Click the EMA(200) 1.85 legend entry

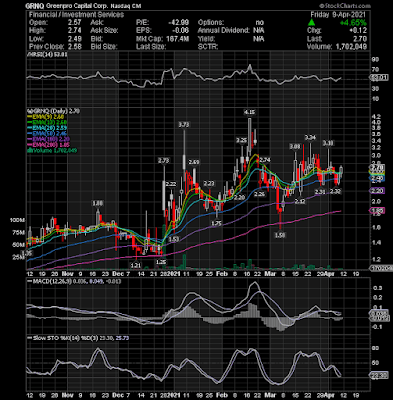pos(48,145)
